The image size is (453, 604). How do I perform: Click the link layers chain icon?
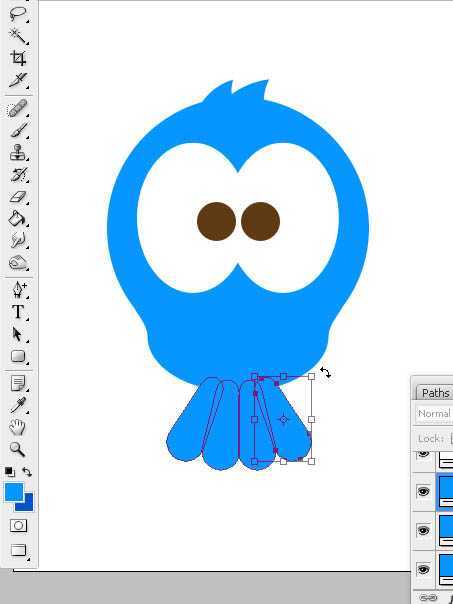point(428,598)
